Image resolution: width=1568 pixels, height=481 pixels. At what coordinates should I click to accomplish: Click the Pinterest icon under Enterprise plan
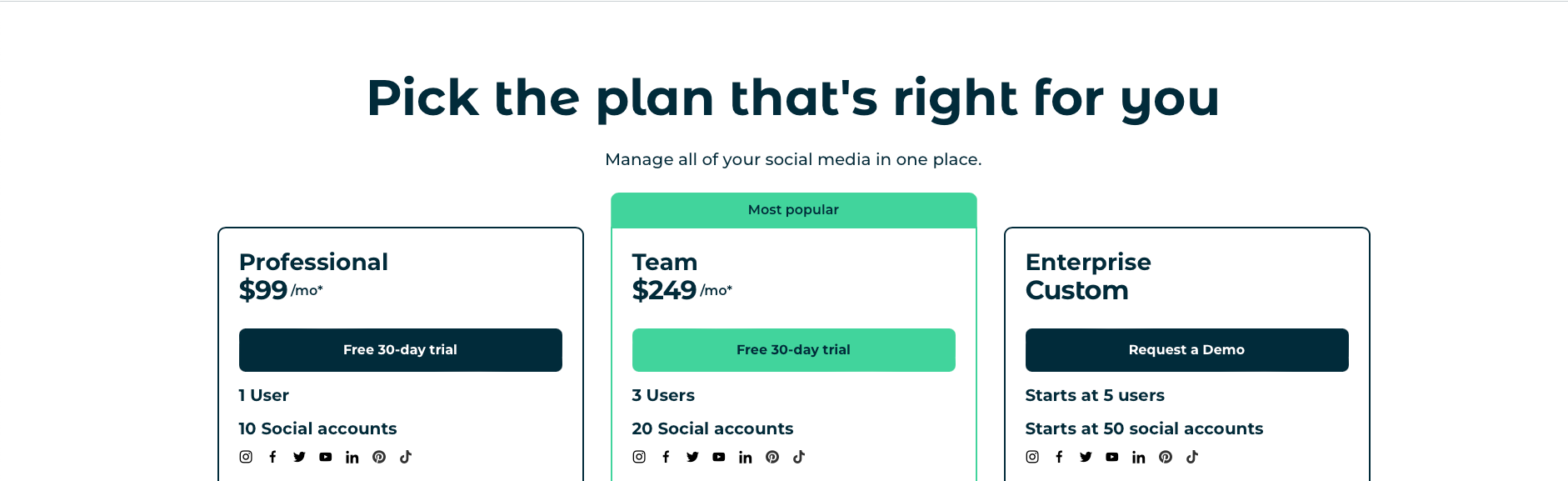pyautogui.click(x=1166, y=457)
